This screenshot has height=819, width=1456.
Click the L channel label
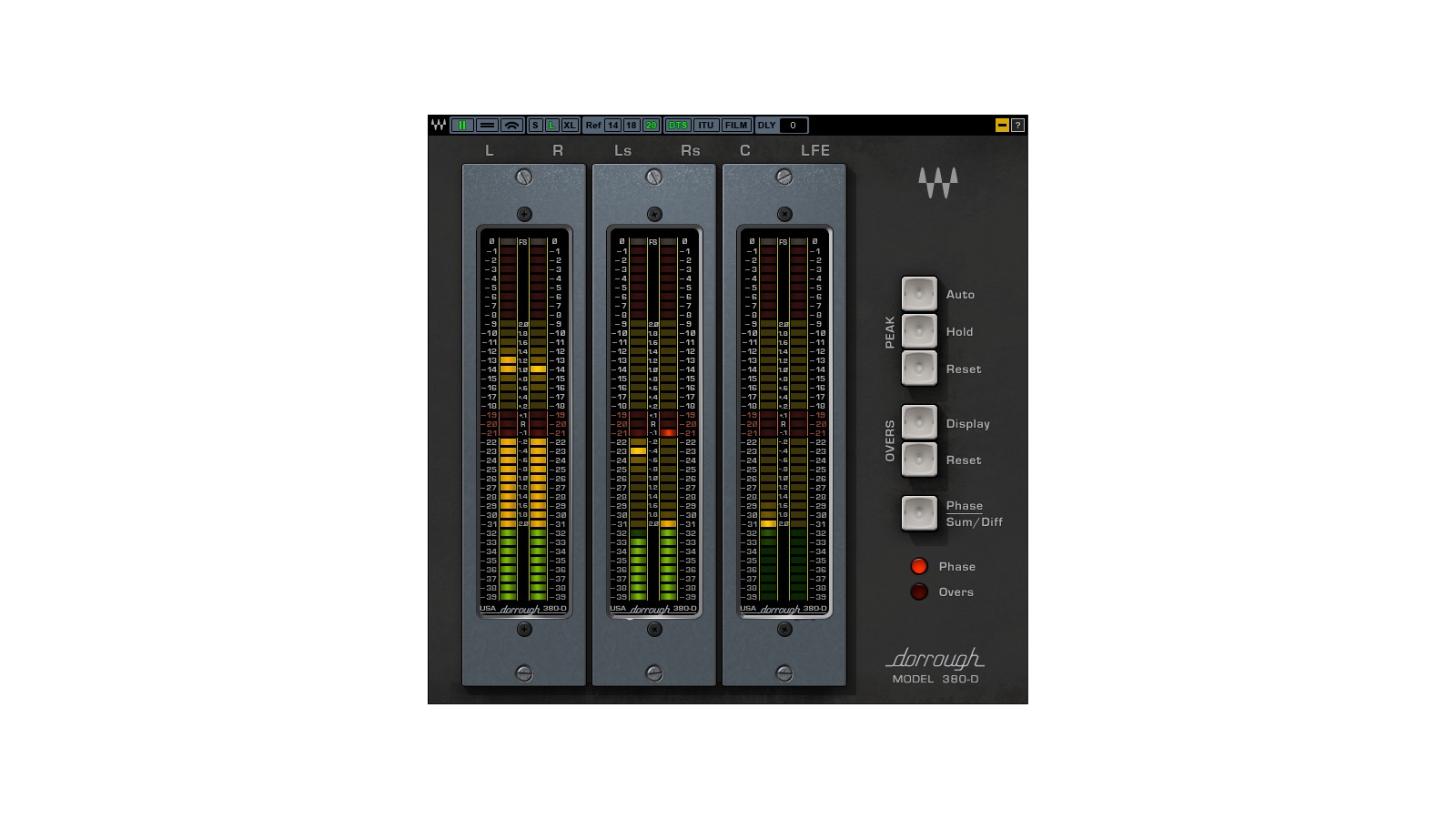click(490, 150)
